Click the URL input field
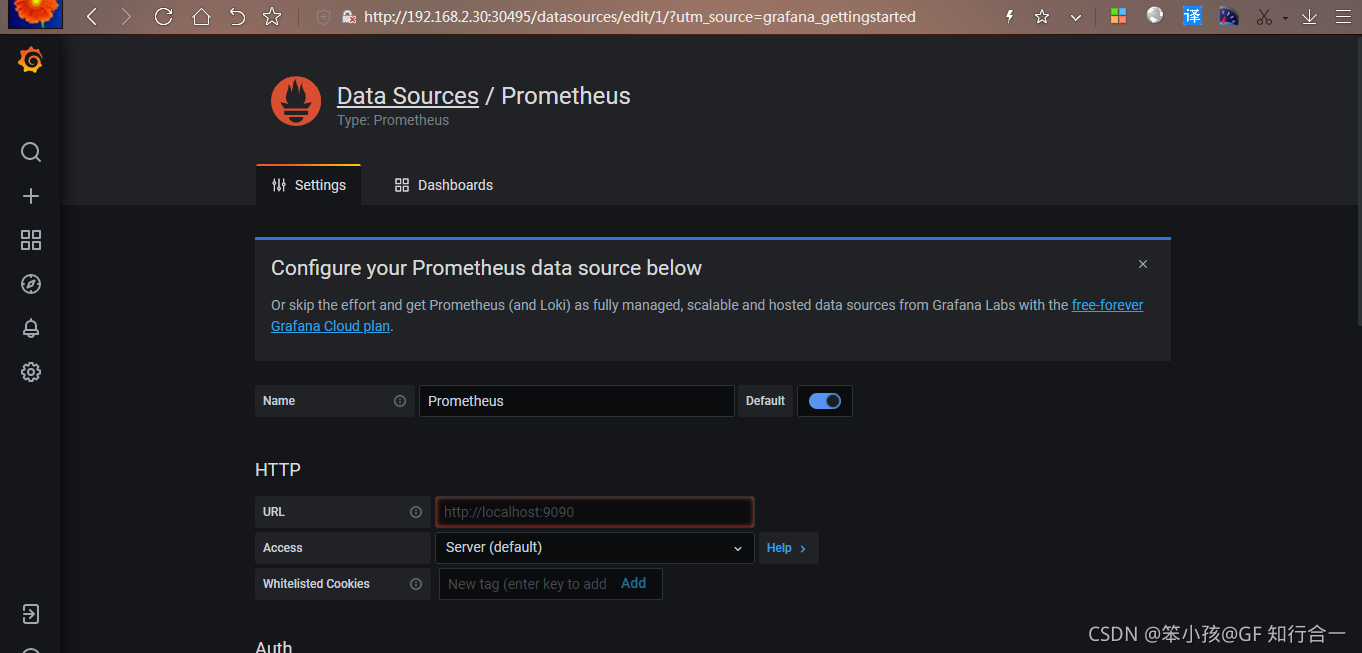 594,512
